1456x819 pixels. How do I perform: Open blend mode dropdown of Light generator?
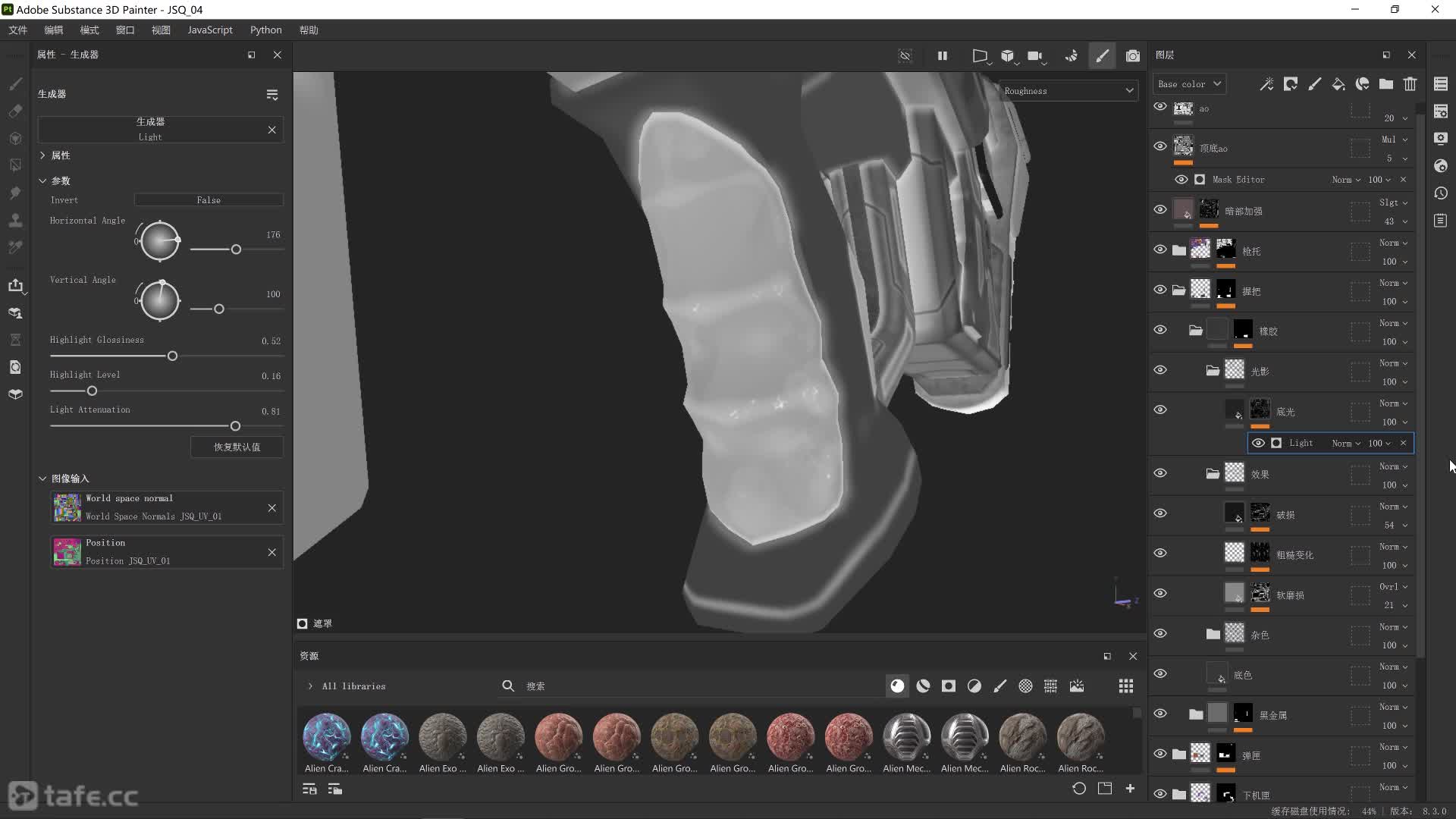click(1346, 444)
